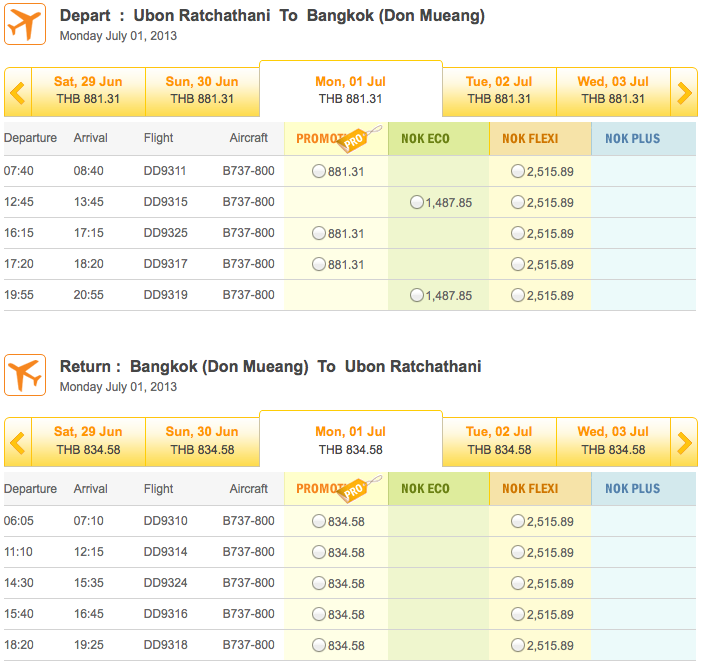Click the airplane icon beside Return heading
This screenshot has height=664, width=702.
tap(25, 375)
